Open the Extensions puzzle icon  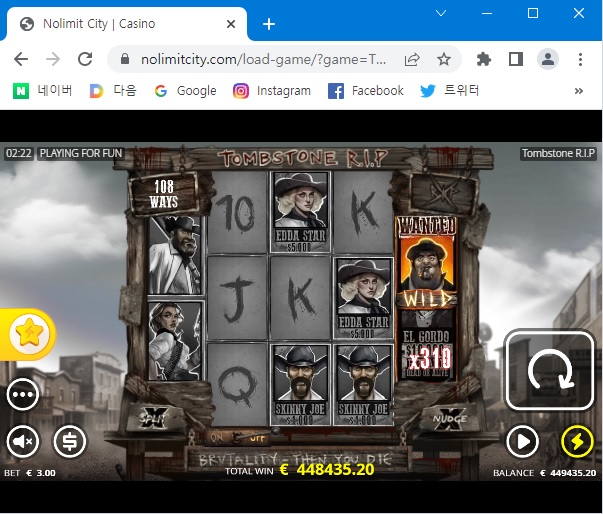pyautogui.click(x=483, y=59)
